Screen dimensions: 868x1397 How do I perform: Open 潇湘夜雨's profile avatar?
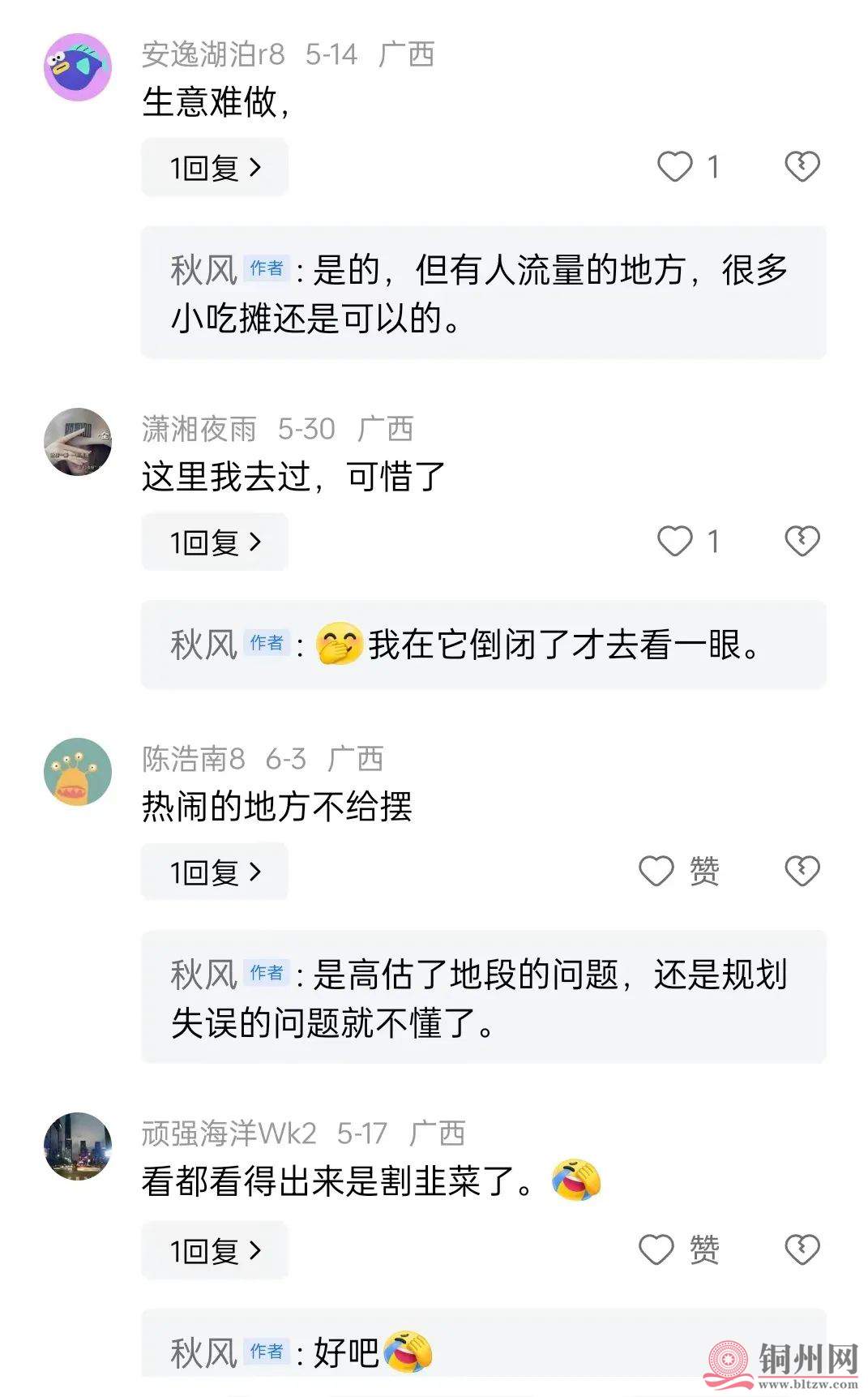(x=78, y=442)
